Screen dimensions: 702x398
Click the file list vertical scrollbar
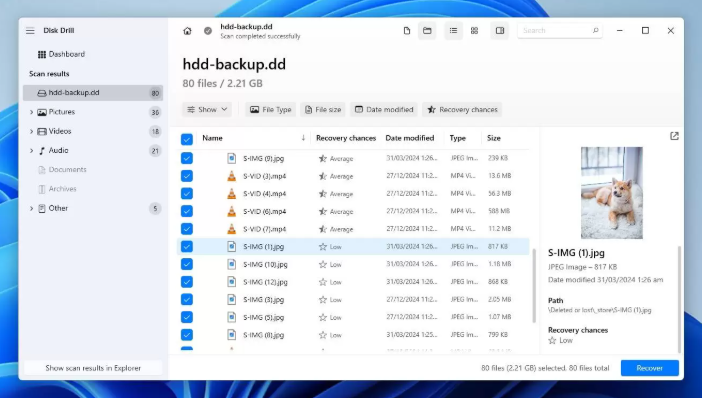(534, 286)
